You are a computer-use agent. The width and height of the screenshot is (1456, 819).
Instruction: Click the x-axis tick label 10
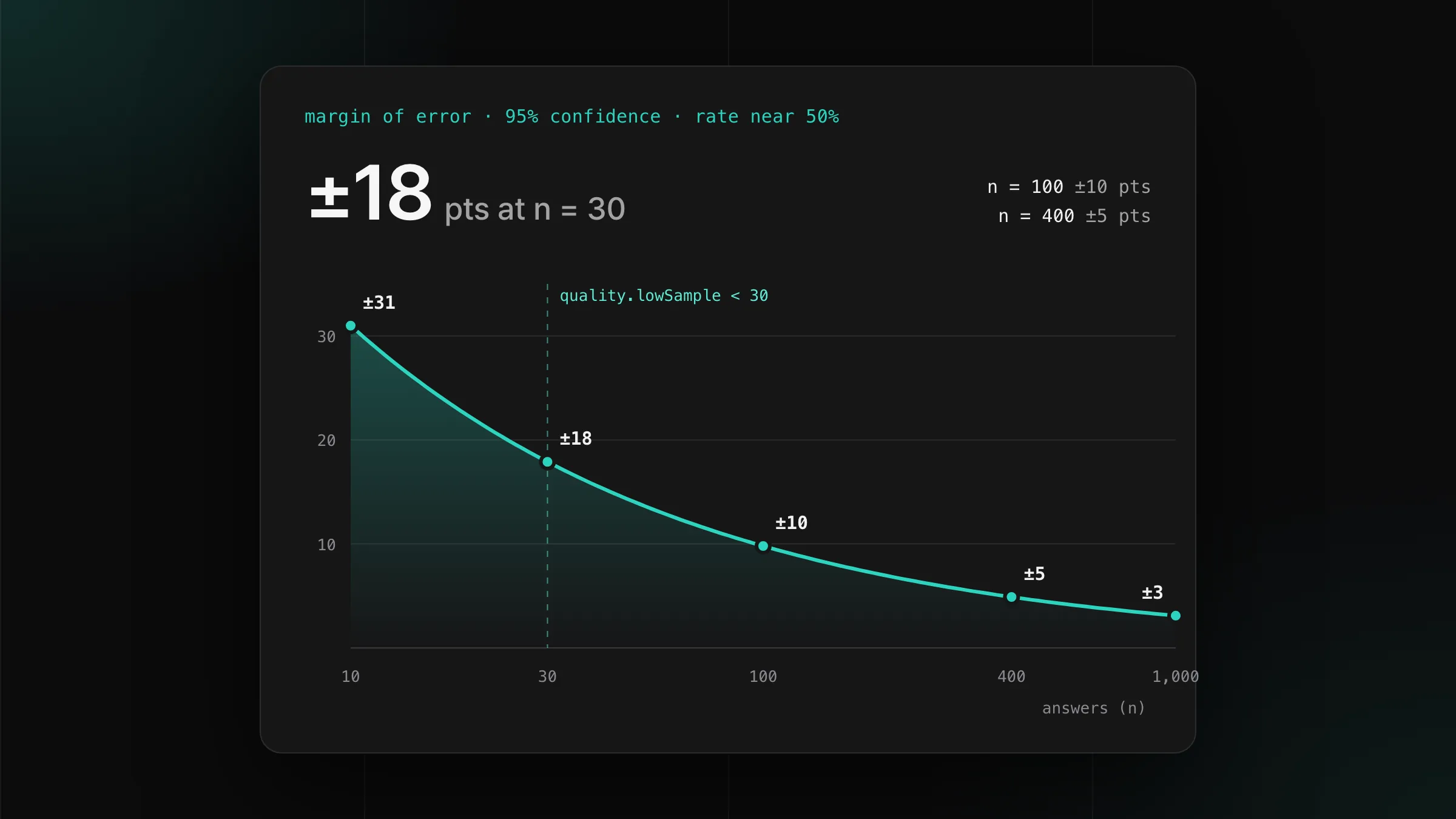351,676
